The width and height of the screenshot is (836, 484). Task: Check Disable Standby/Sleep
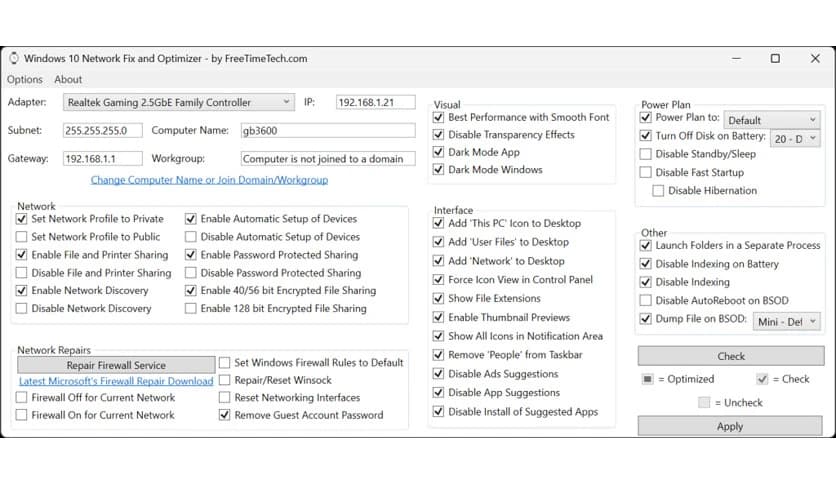tap(646, 154)
